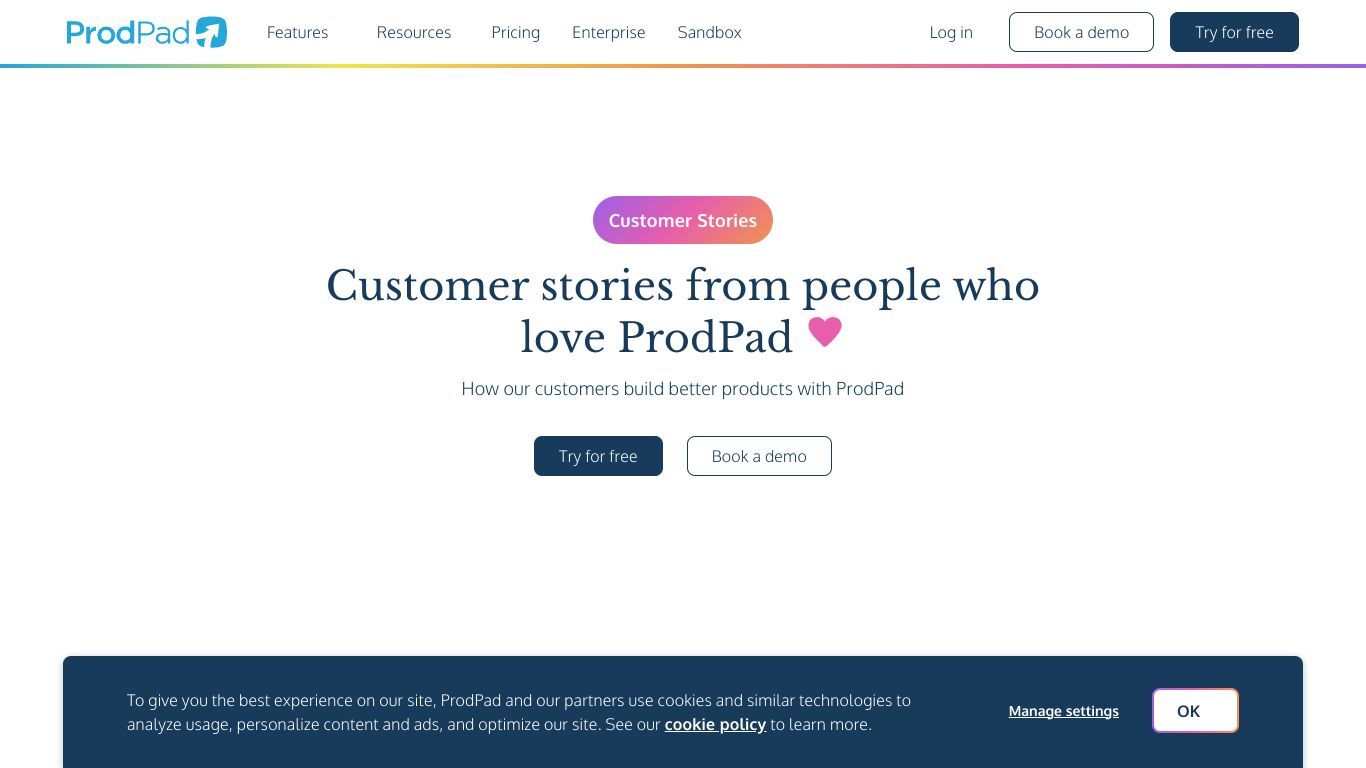Expand the Resources menu
The width and height of the screenshot is (1366, 768).
414,32
